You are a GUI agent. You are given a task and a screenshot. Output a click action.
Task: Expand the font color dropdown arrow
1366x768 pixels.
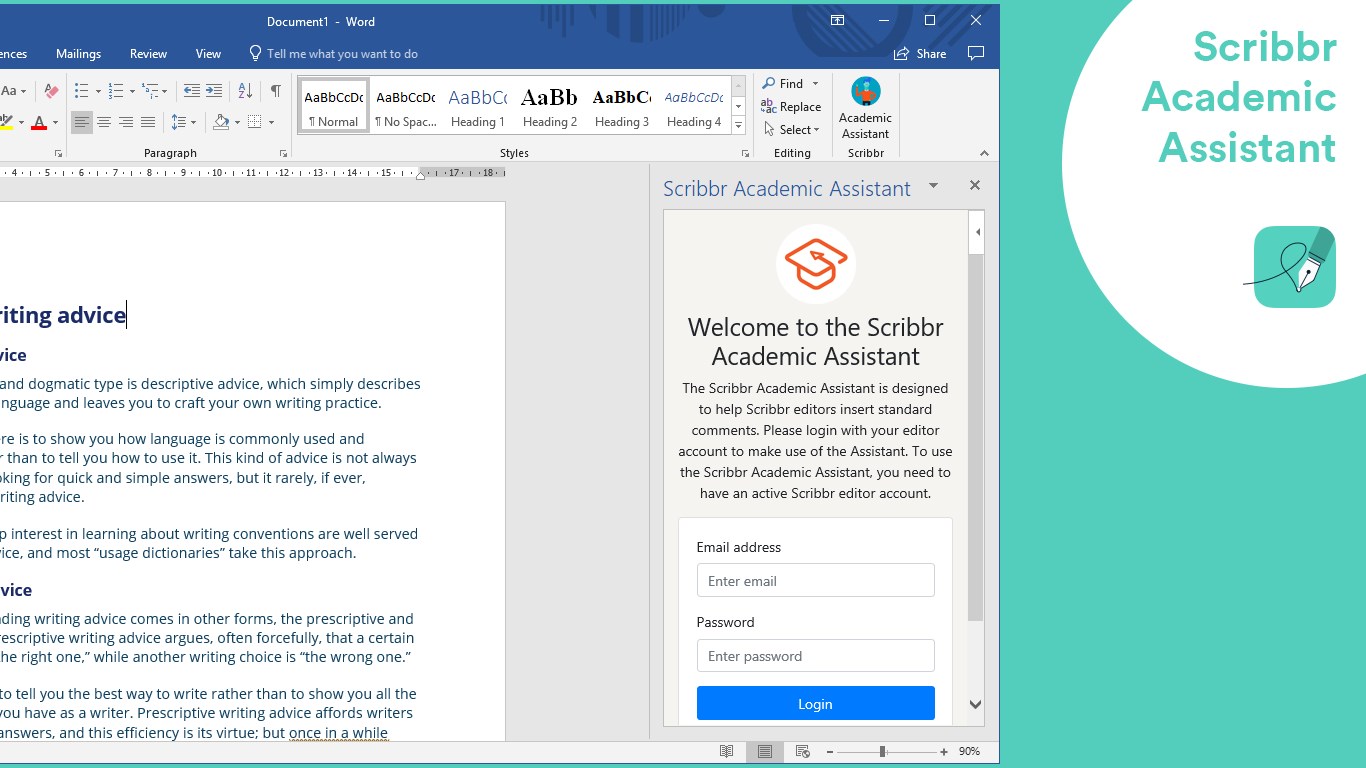click(x=55, y=122)
